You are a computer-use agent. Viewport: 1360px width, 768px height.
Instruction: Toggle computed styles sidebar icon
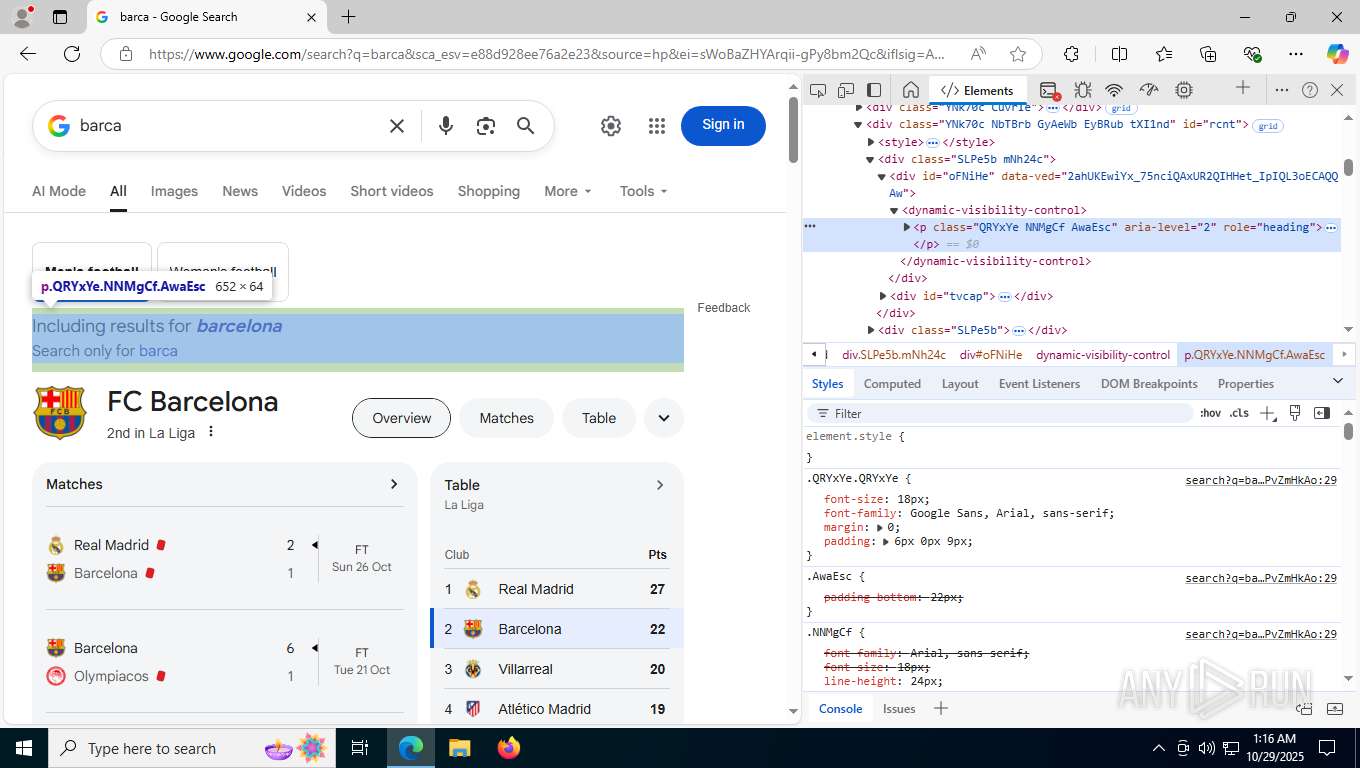point(1322,413)
